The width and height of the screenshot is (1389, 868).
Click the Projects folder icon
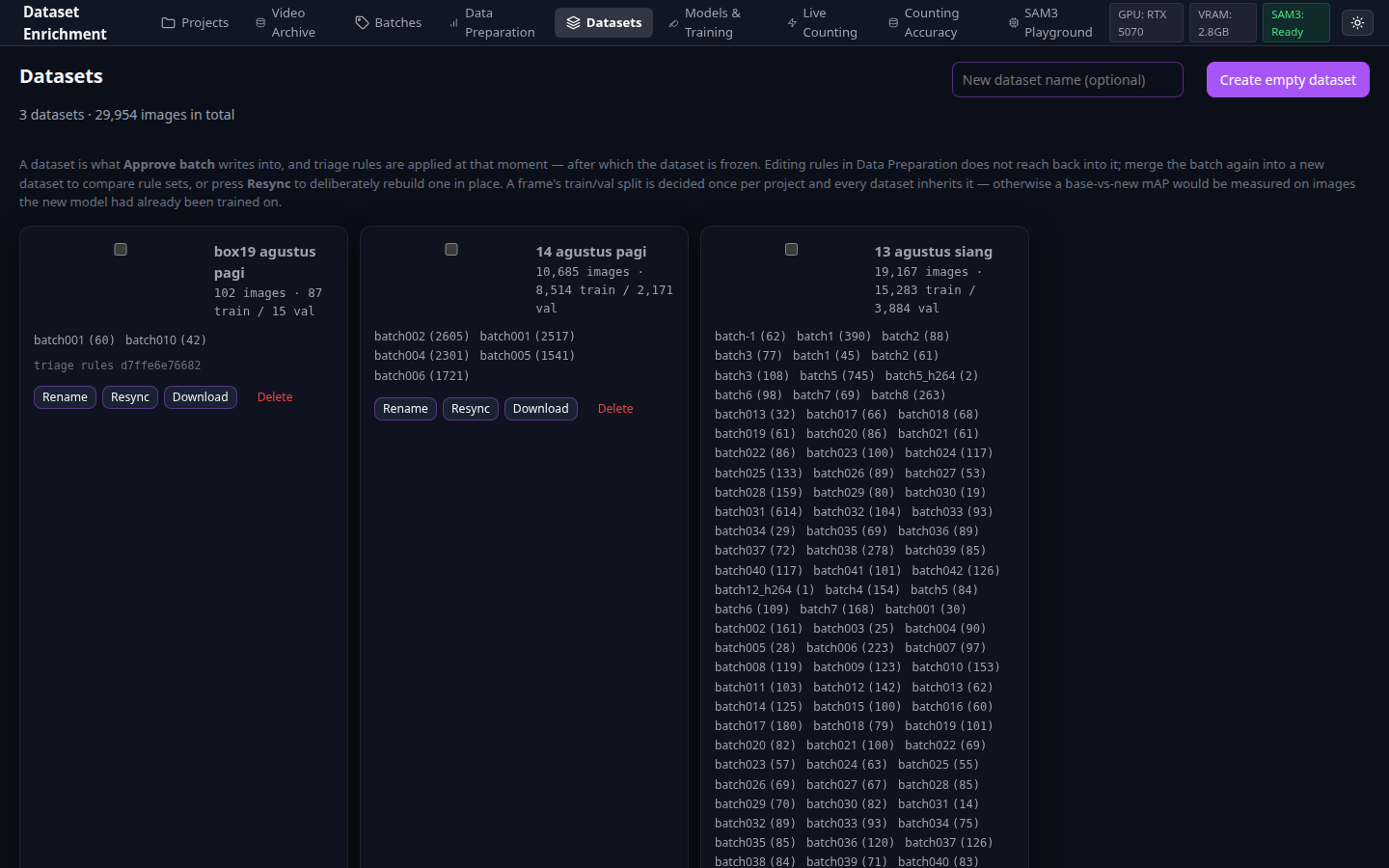[x=168, y=22]
